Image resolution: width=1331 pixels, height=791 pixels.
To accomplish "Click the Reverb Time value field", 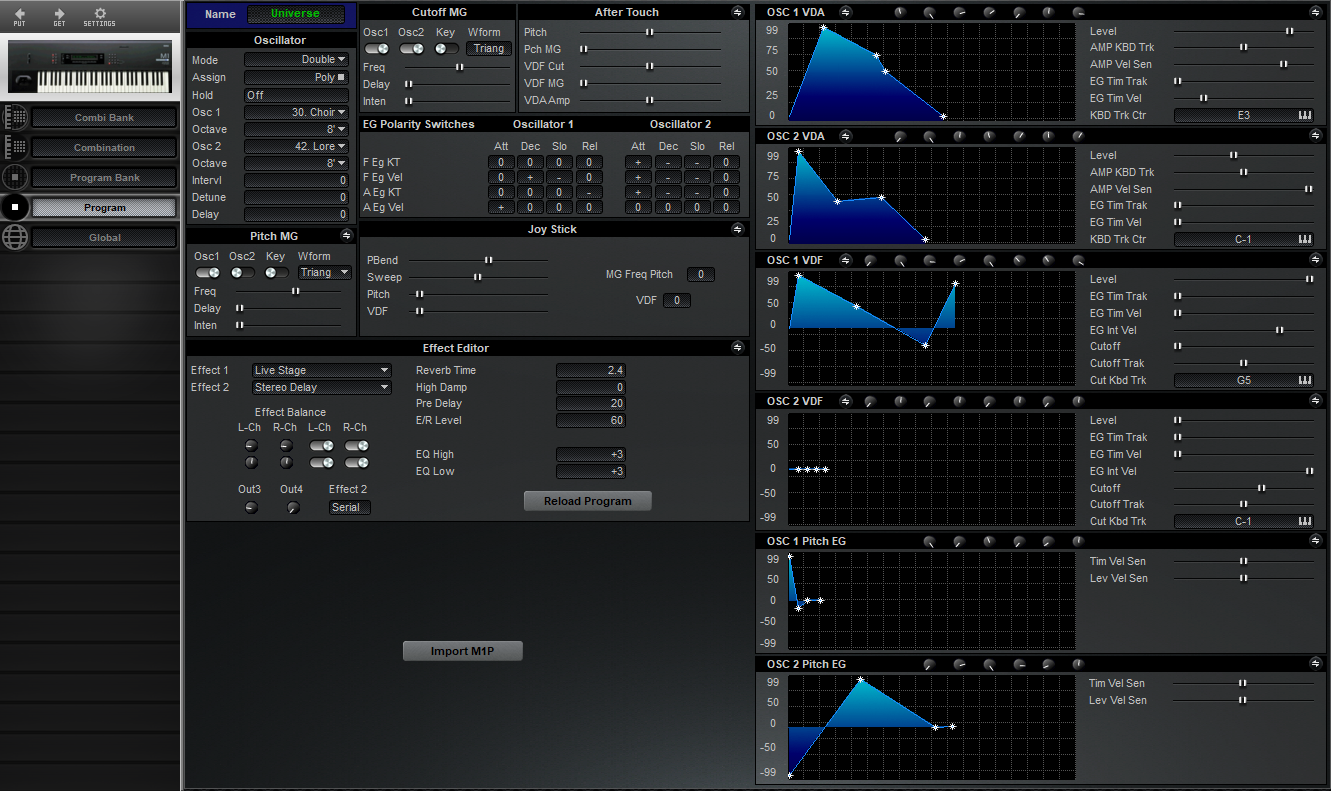I will point(590,370).
